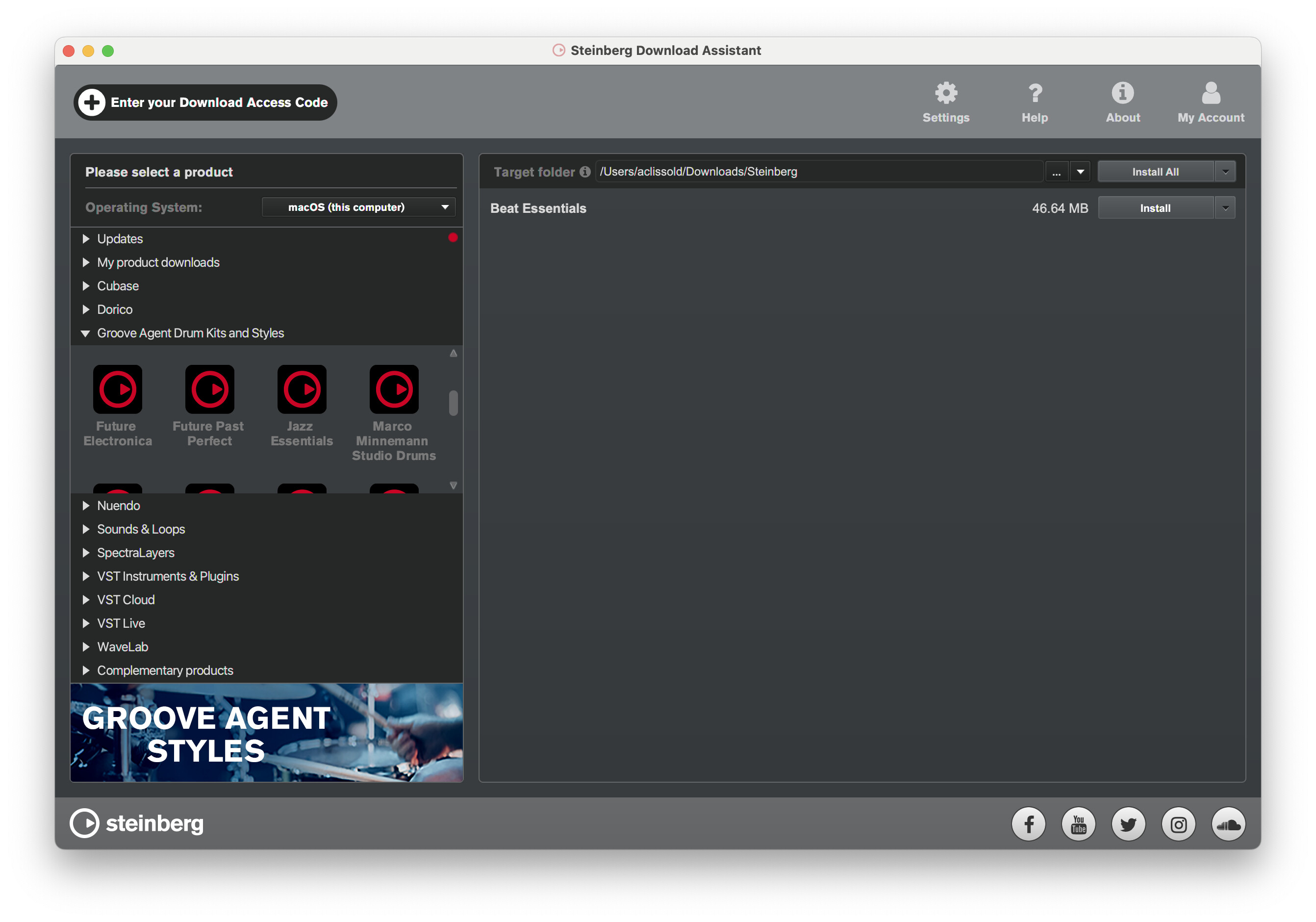Click Enter your Download Access Code
Image resolution: width=1316 pixels, height=922 pixels.
click(x=205, y=102)
